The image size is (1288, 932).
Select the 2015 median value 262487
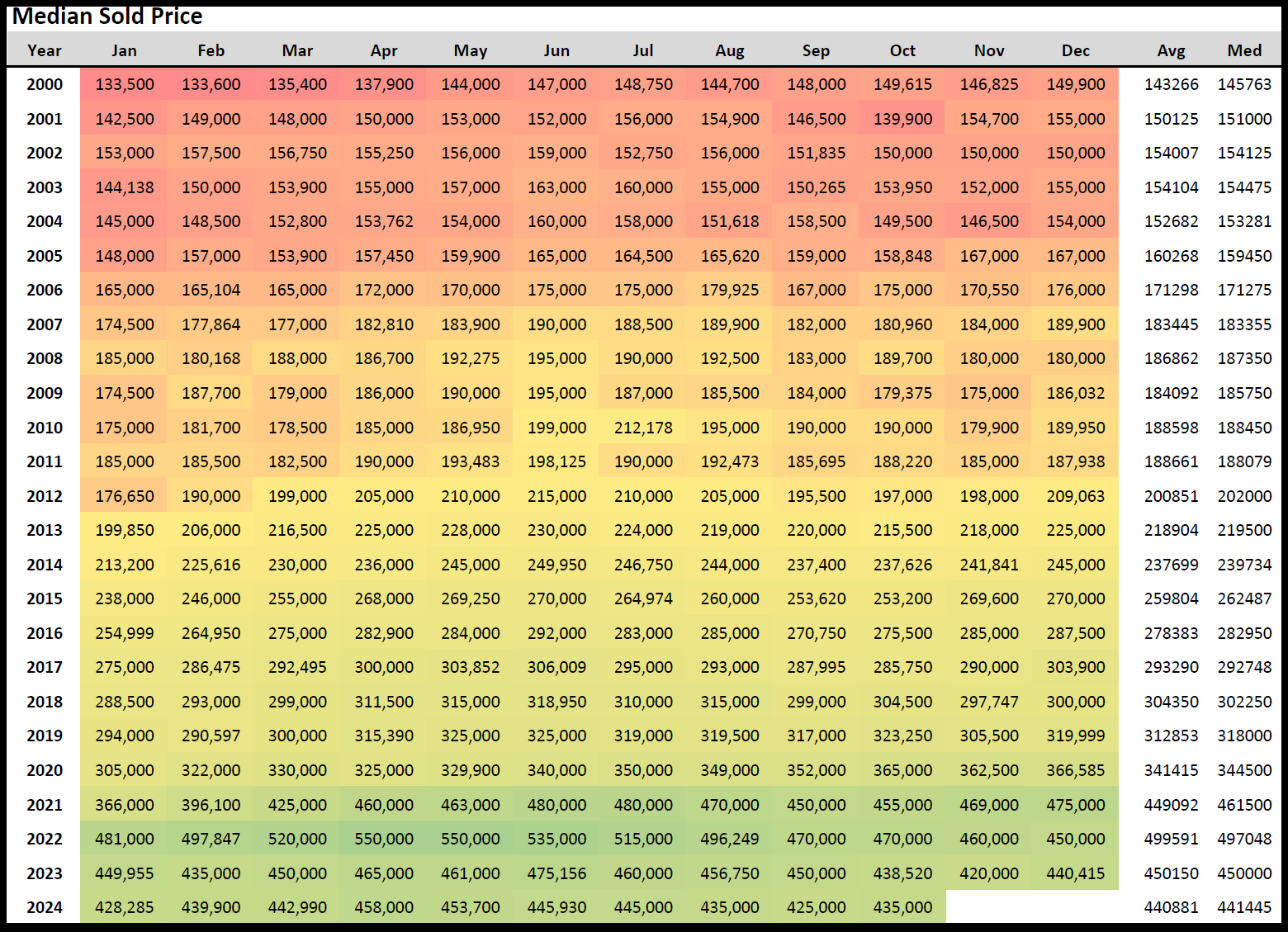[x=1244, y=598]
